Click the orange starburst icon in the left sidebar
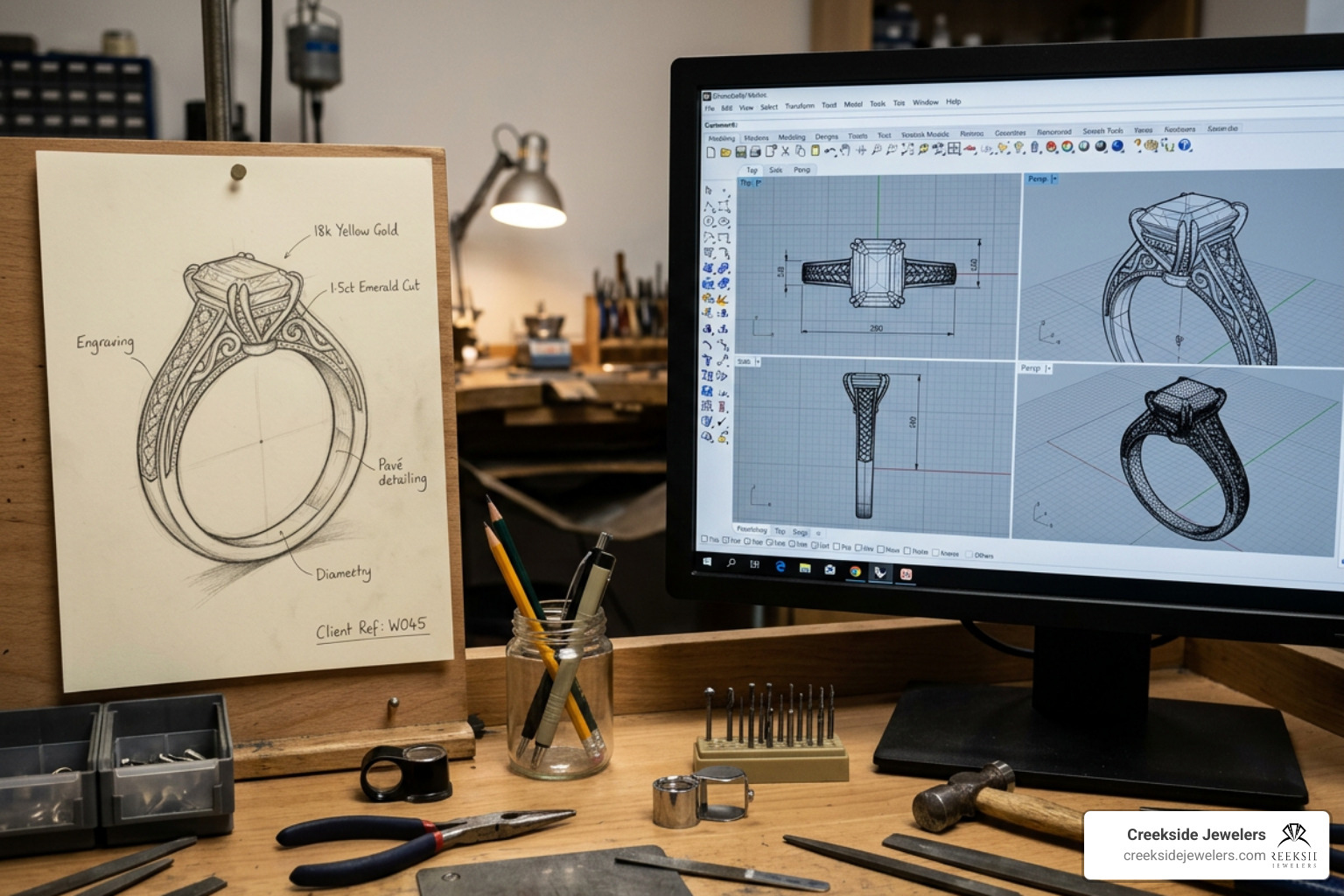The height and width of the screenshot is (896, 1344). tap(722, 299)
